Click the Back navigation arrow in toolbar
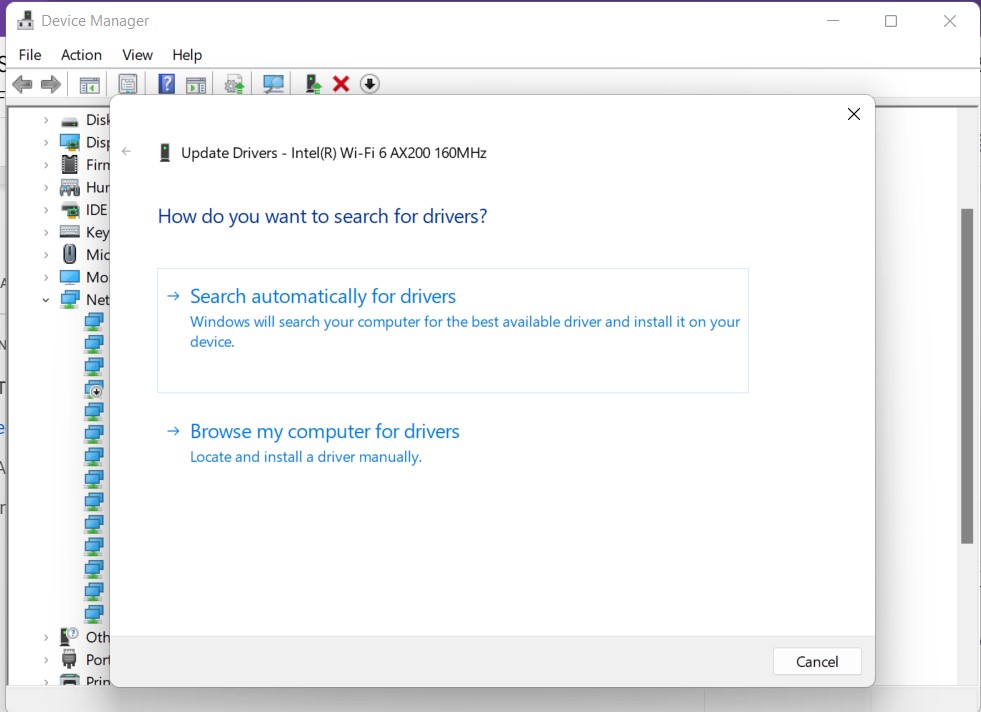Viewport: 981px width, 712px height. coord(22,84)
